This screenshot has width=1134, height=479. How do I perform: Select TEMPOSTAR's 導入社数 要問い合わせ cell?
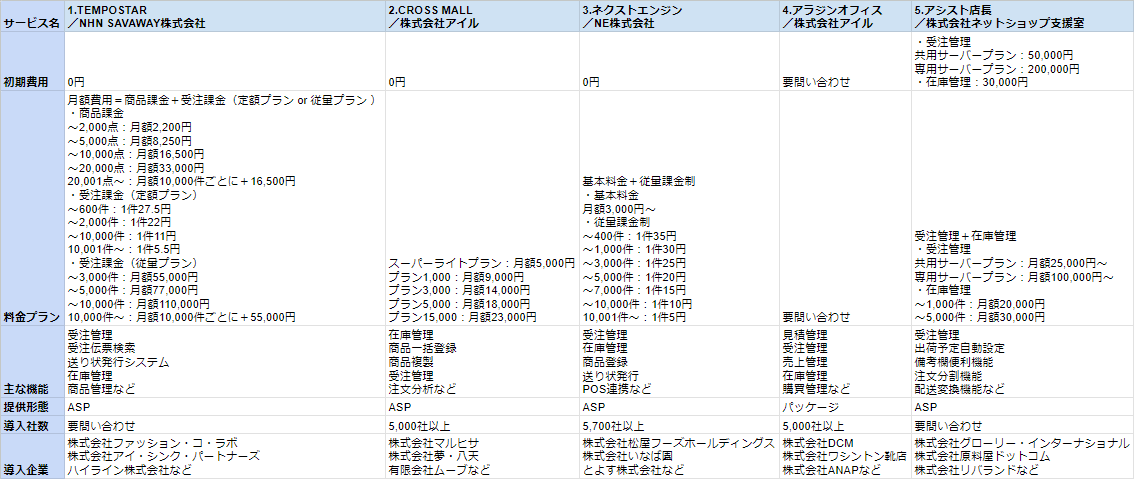click(x=226, y=425)
